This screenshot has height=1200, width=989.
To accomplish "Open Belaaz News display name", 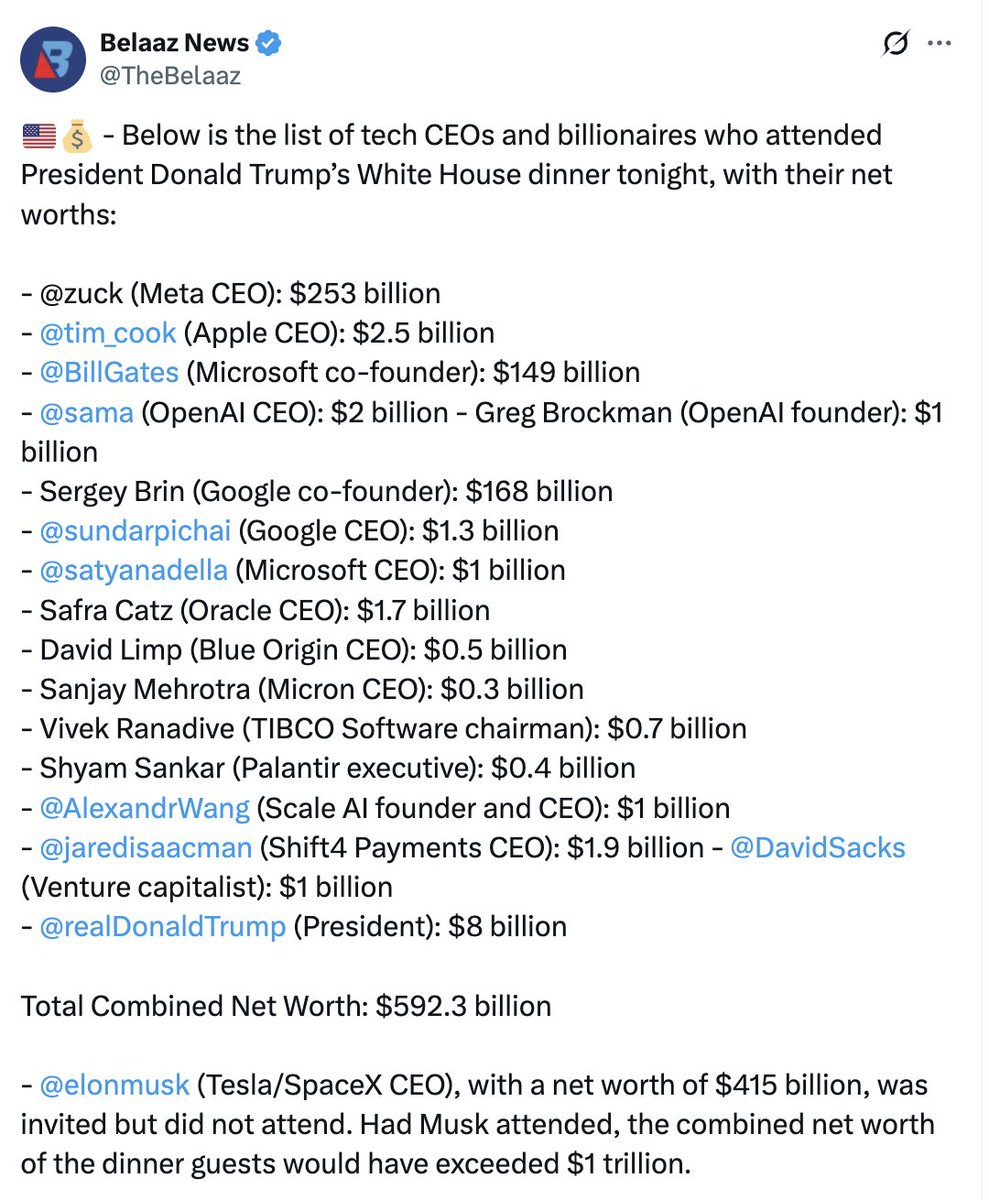I will click(x=175, y=44).
